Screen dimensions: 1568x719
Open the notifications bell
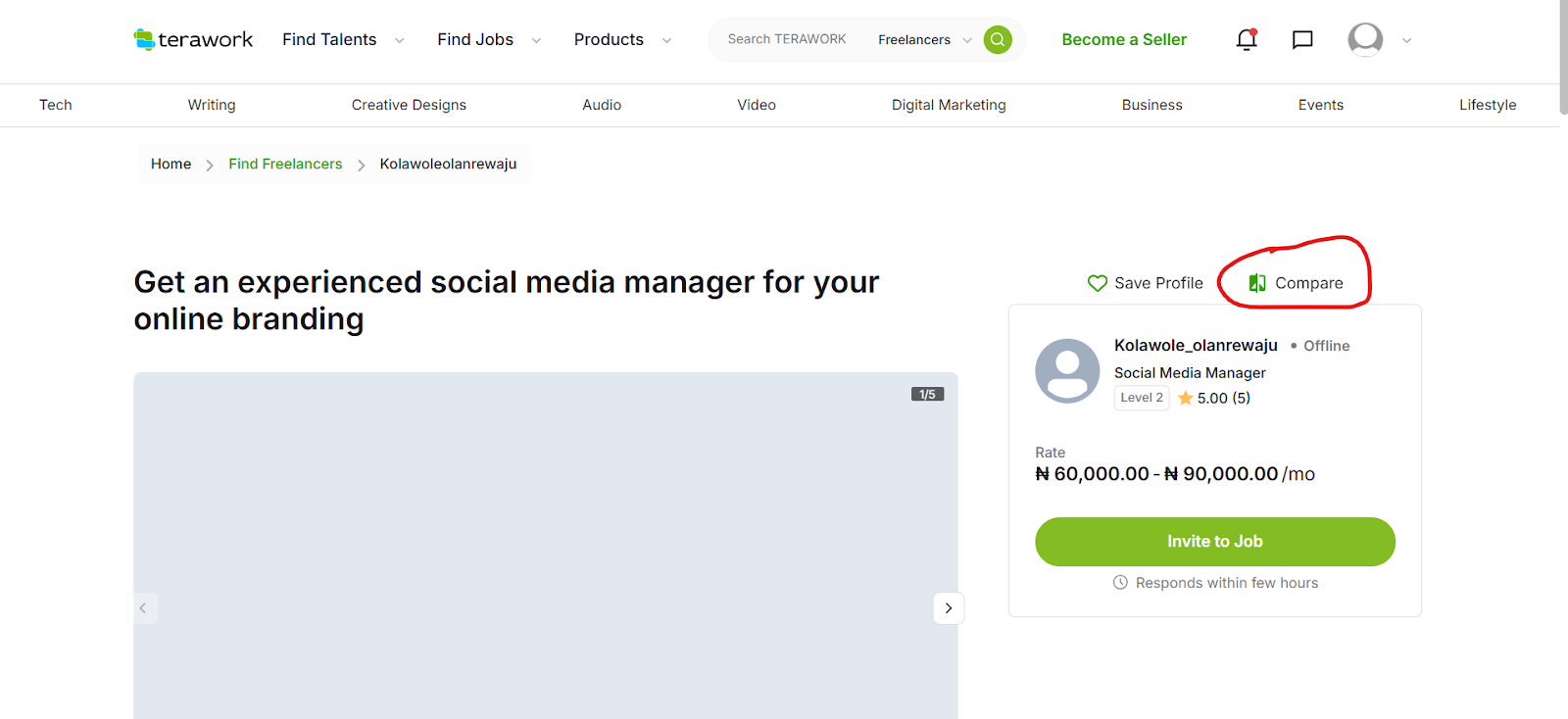pyautogui.click(x=1247, y=39)
